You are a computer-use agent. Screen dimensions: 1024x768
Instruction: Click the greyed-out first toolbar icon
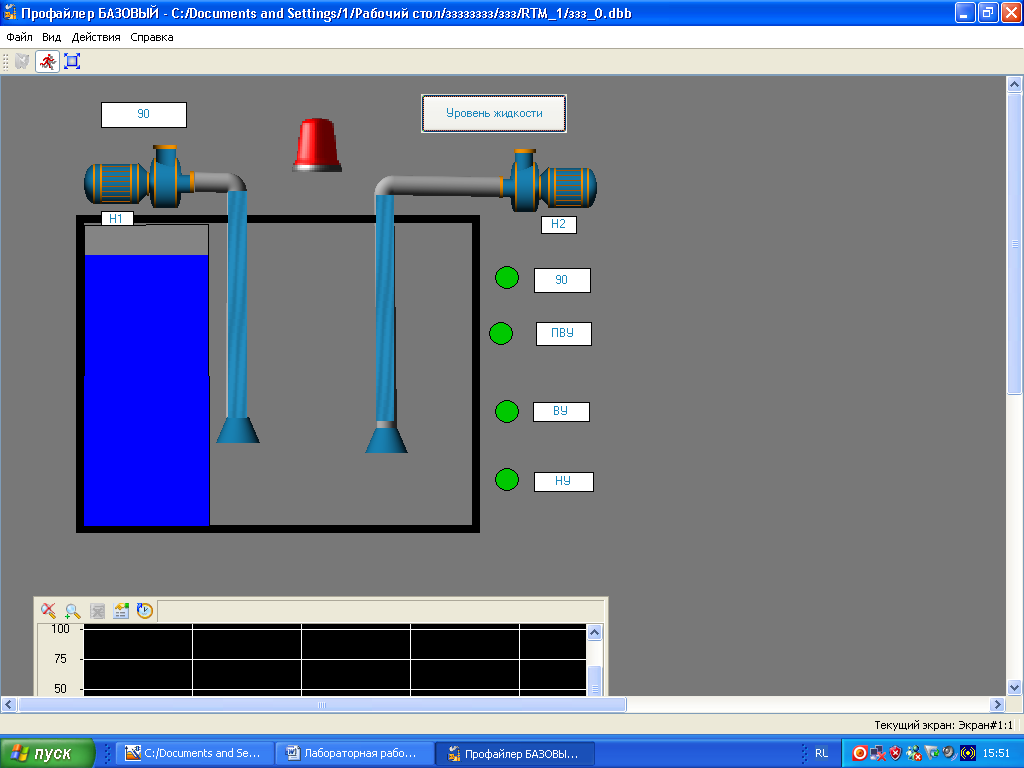point(22,61)
